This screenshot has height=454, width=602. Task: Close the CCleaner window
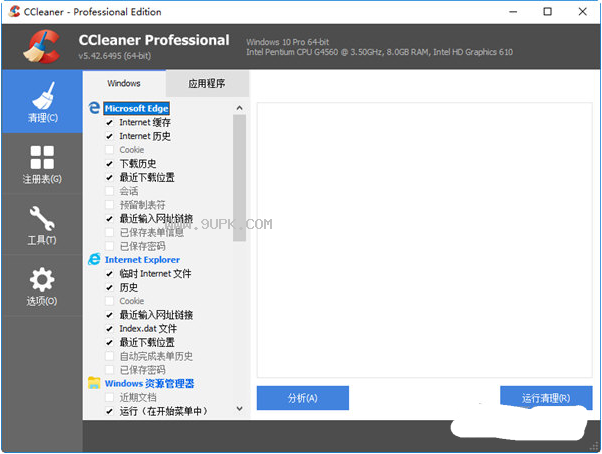click(582, 12)
